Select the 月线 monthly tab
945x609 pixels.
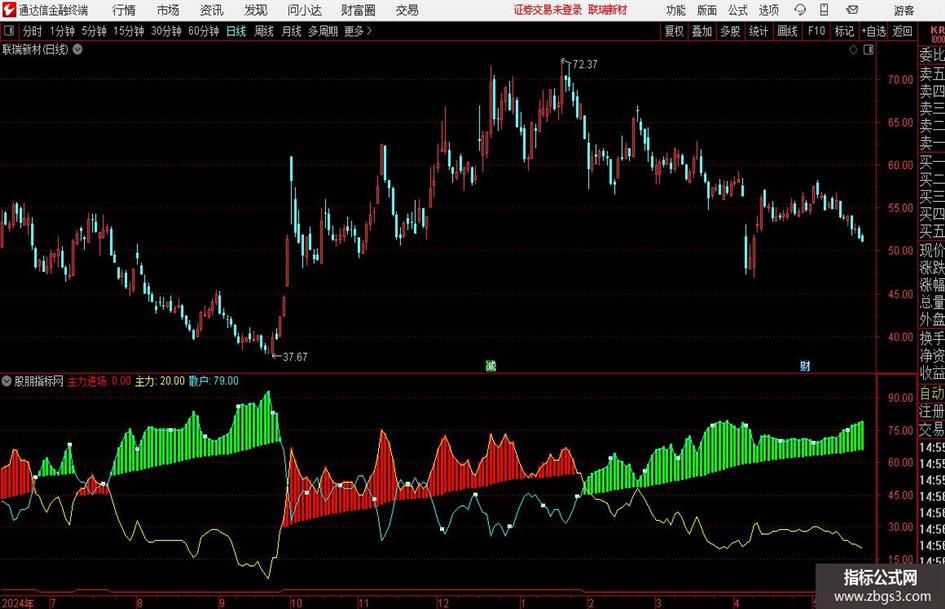click(292, 31)
